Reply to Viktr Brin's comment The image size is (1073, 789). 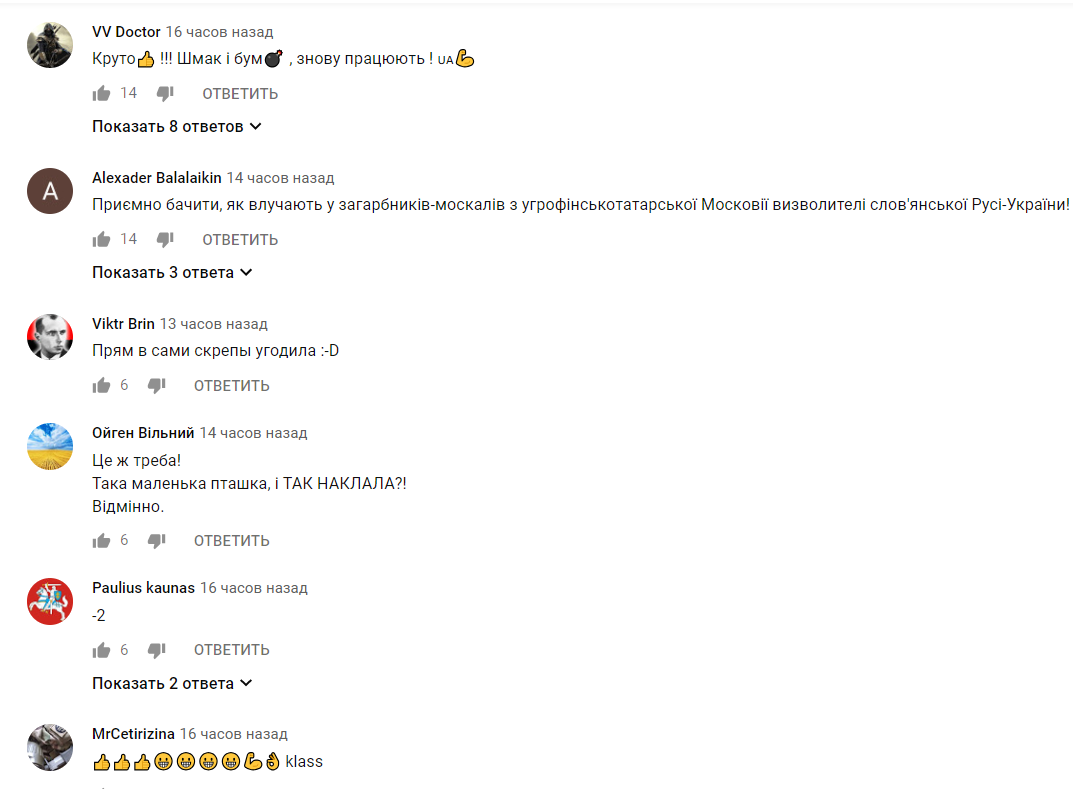(x=231, y=386)
